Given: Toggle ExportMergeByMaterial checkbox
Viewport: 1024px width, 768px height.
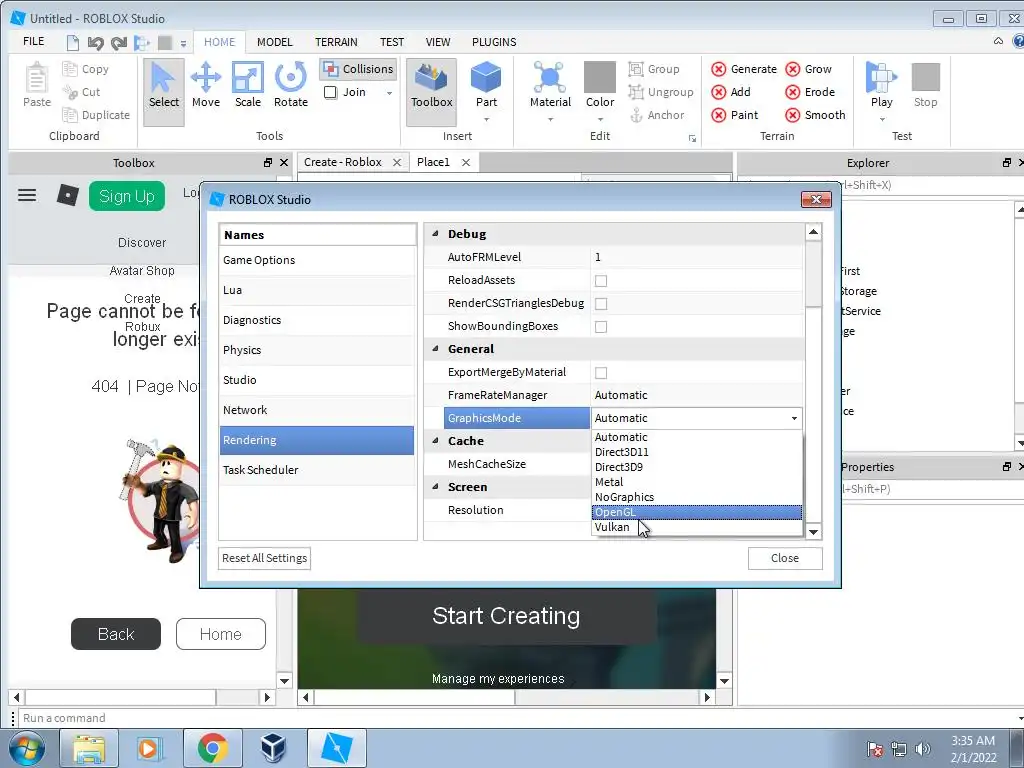Looking at the screenshot, I should click(601, 373).
